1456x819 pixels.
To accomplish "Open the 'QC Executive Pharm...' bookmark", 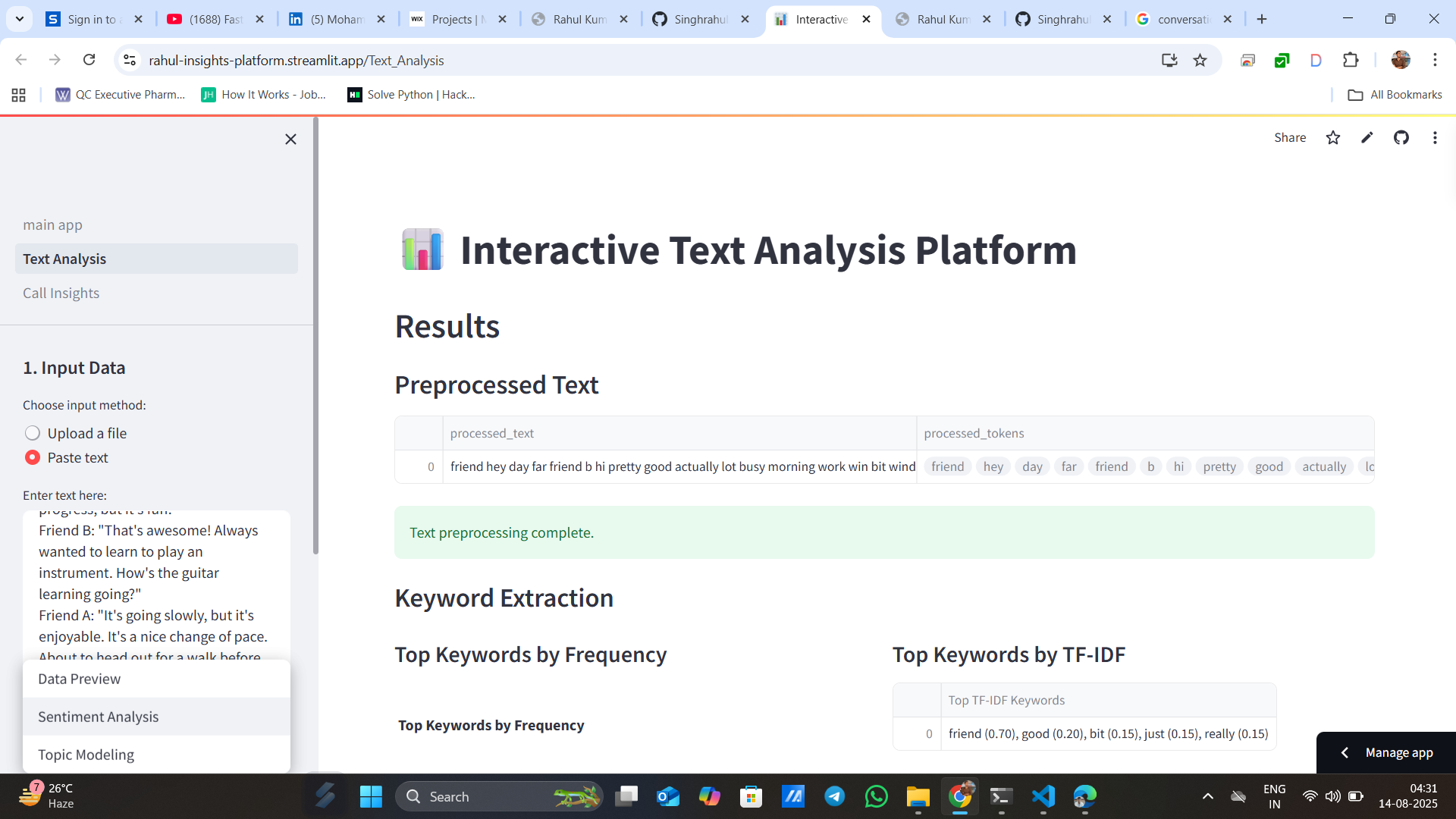I will [x=121, y=95].
